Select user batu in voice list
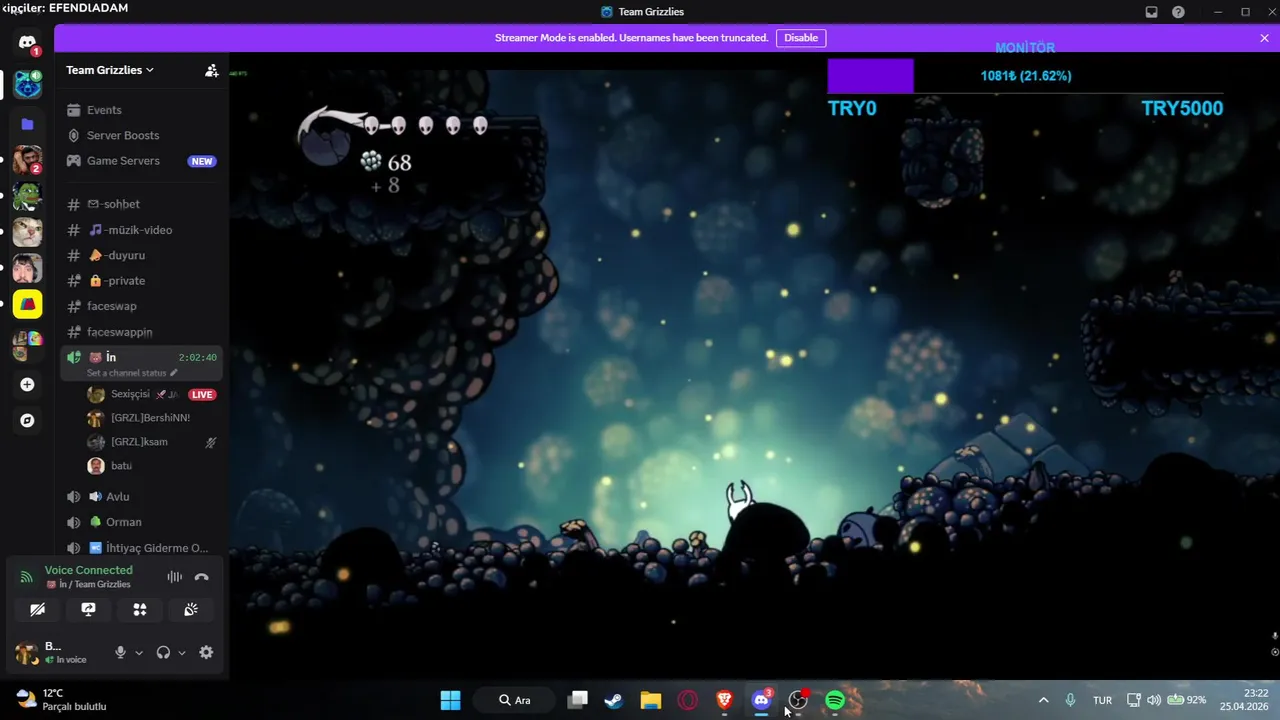Image resolution: width=1280 pixels, height=720 pixels. 121,466
